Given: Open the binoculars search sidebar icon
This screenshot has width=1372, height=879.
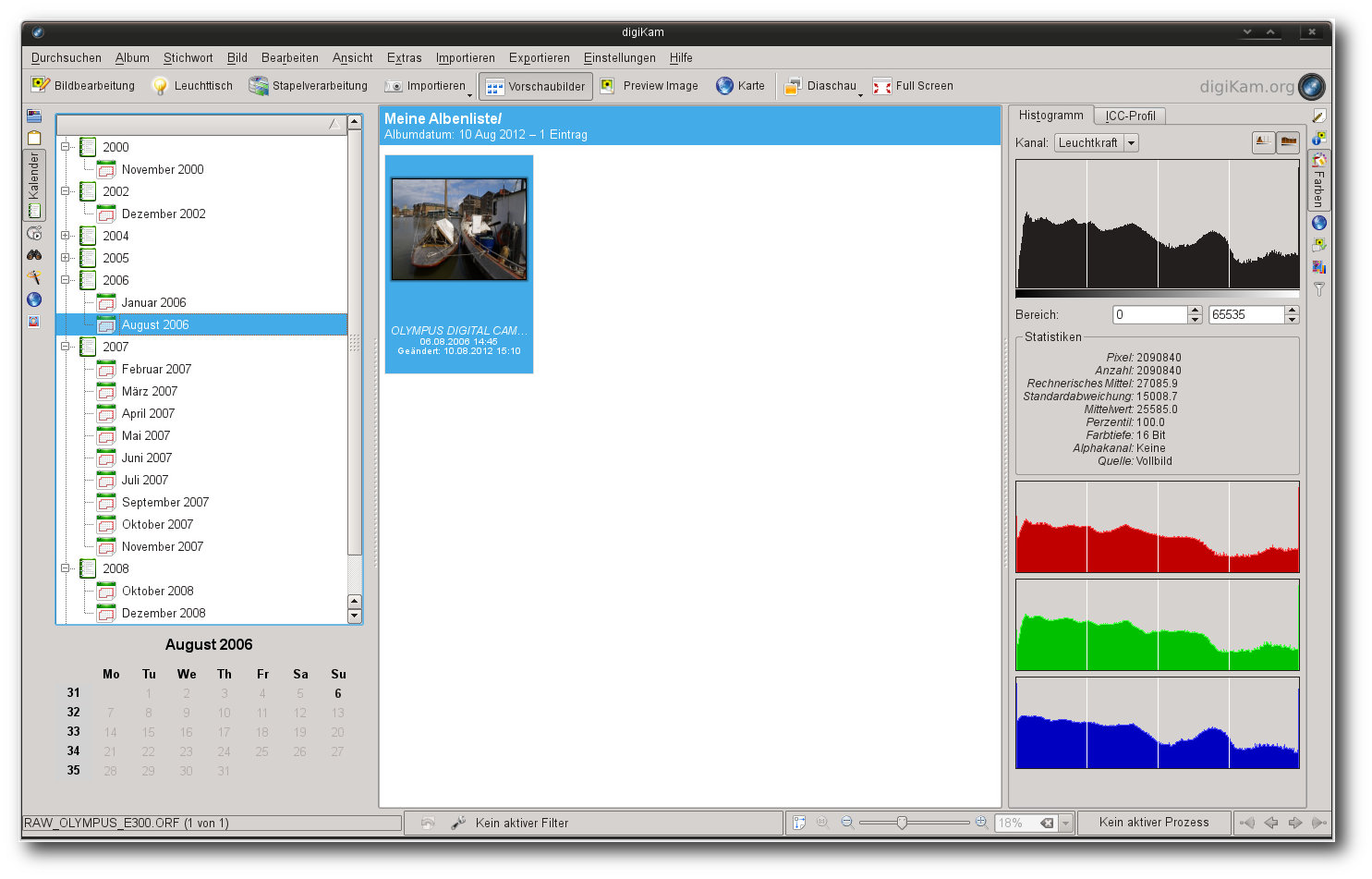Looking at the screenshot, I should (34, 255).
